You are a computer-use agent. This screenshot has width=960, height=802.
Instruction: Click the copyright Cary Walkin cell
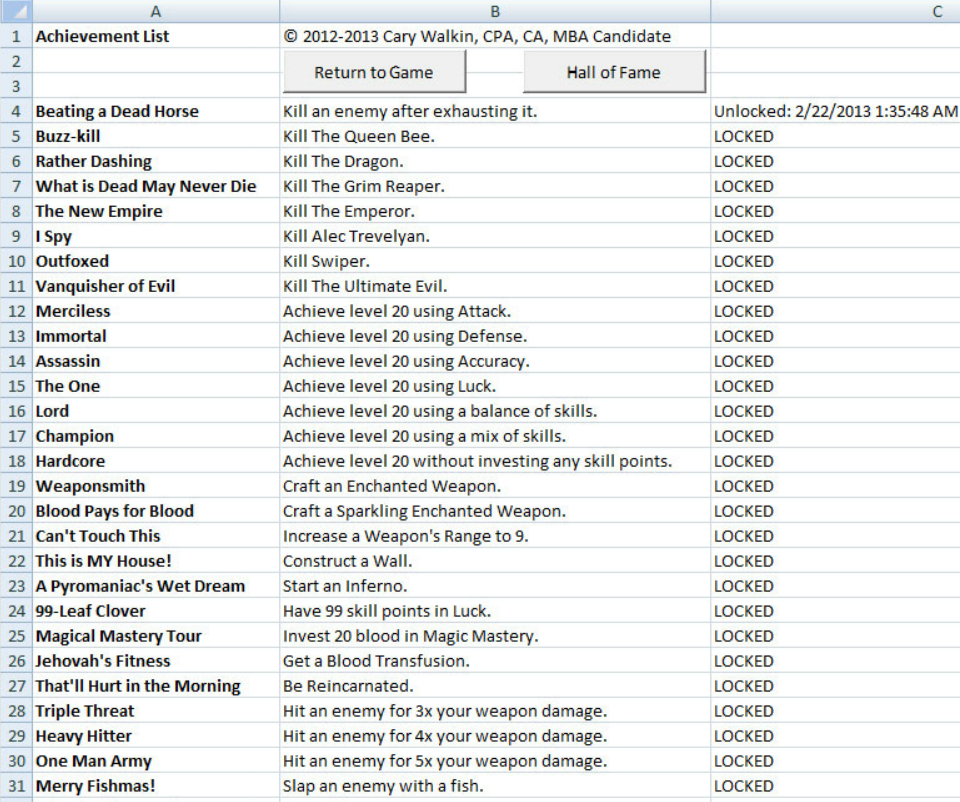click(x=495, y=36)
